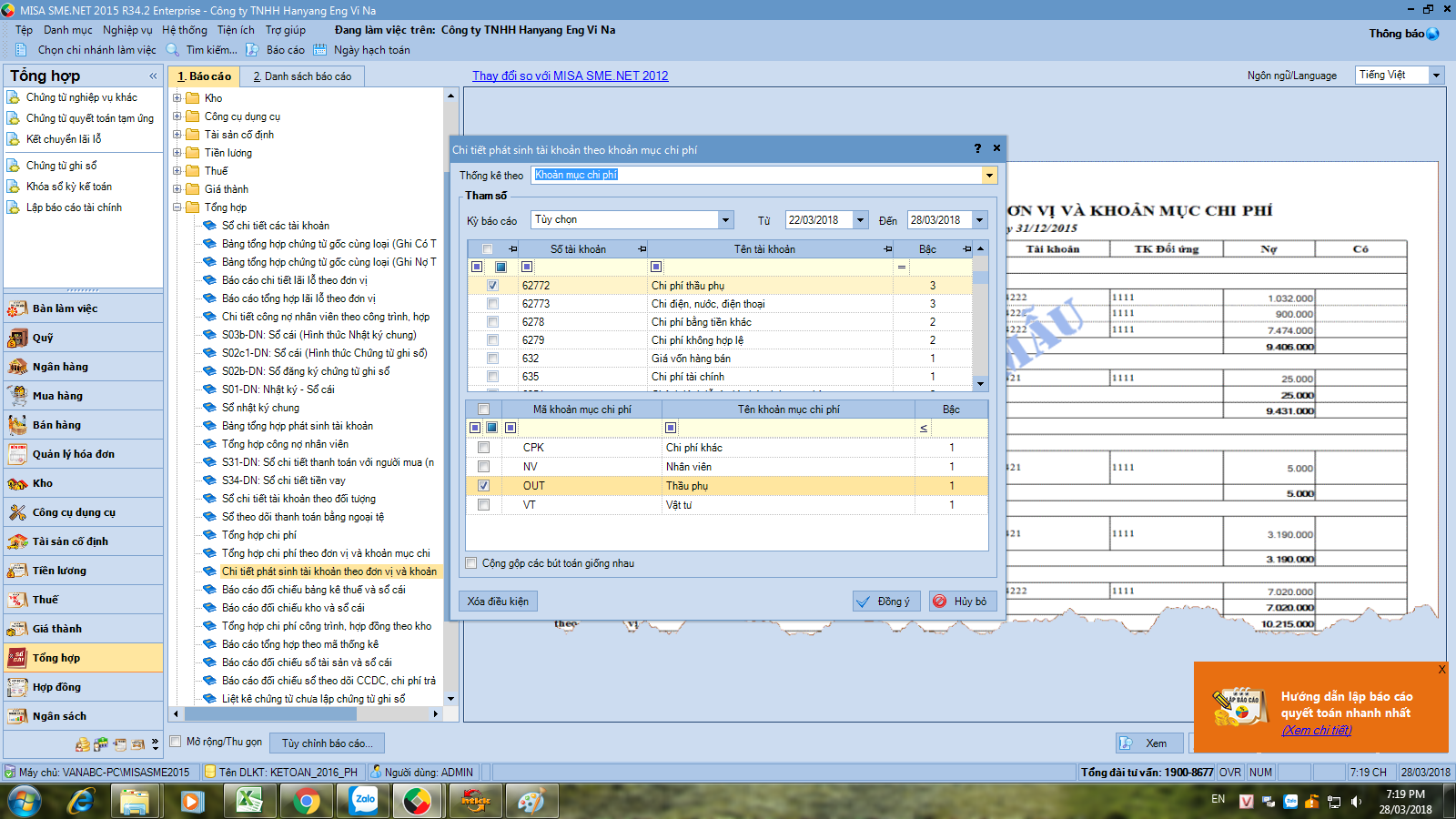Click Tùy chỉnh báo cáo button
This screenshot has width=1456, height=819.
pyautogui.click(x=328, y=743)
